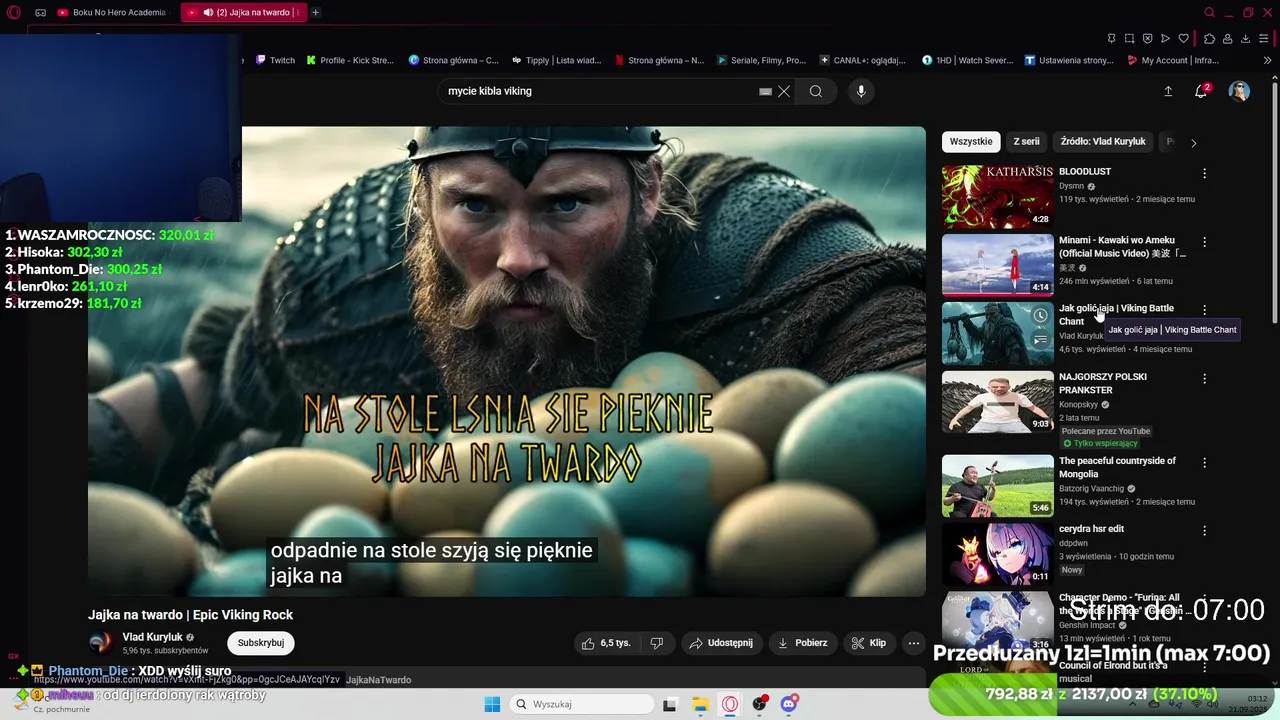Open the Seriale, Filmy, Pro... bookmark
Image resolution: width=1280 pixels, height=720 pixels.
[x=761, y=60]
